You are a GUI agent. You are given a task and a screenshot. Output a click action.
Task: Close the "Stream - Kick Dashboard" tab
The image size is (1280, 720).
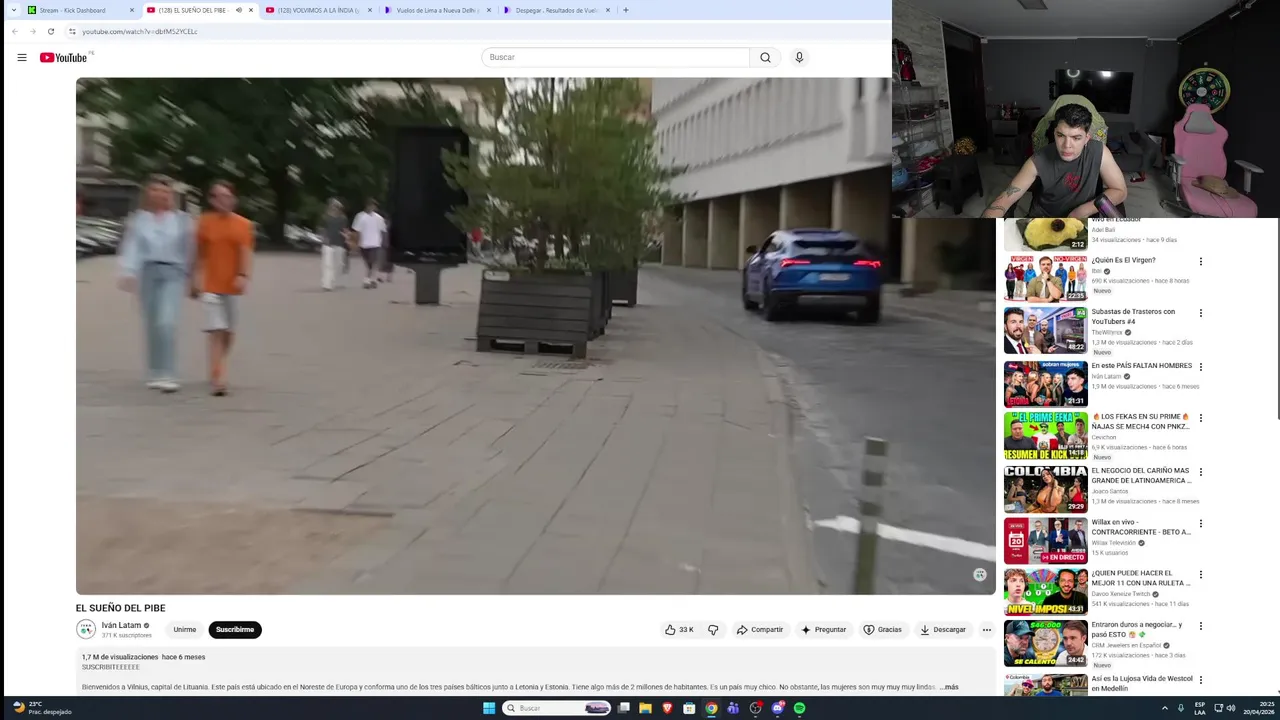point(131,10)
